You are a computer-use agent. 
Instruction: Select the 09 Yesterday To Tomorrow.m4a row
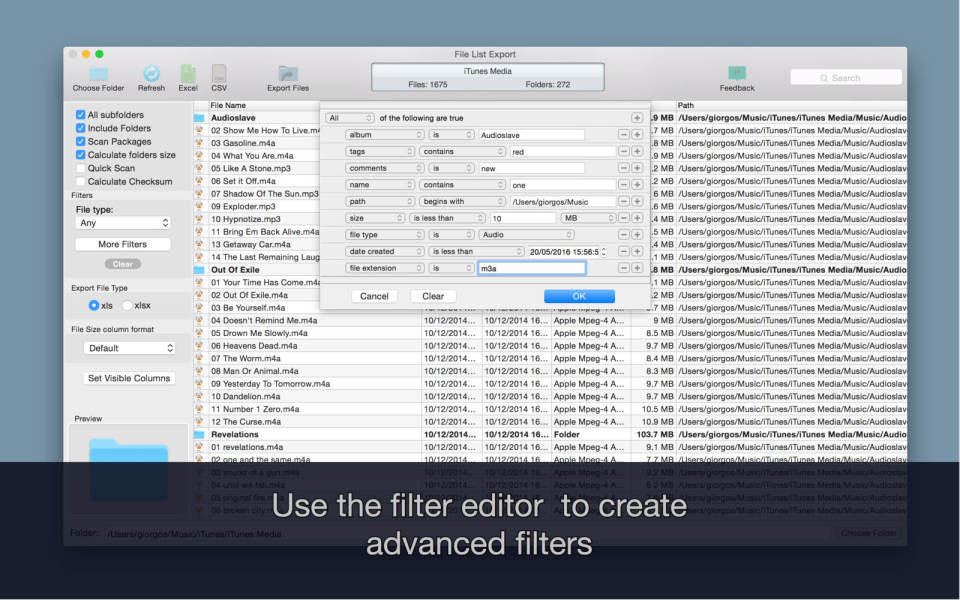tap(550, 384)
